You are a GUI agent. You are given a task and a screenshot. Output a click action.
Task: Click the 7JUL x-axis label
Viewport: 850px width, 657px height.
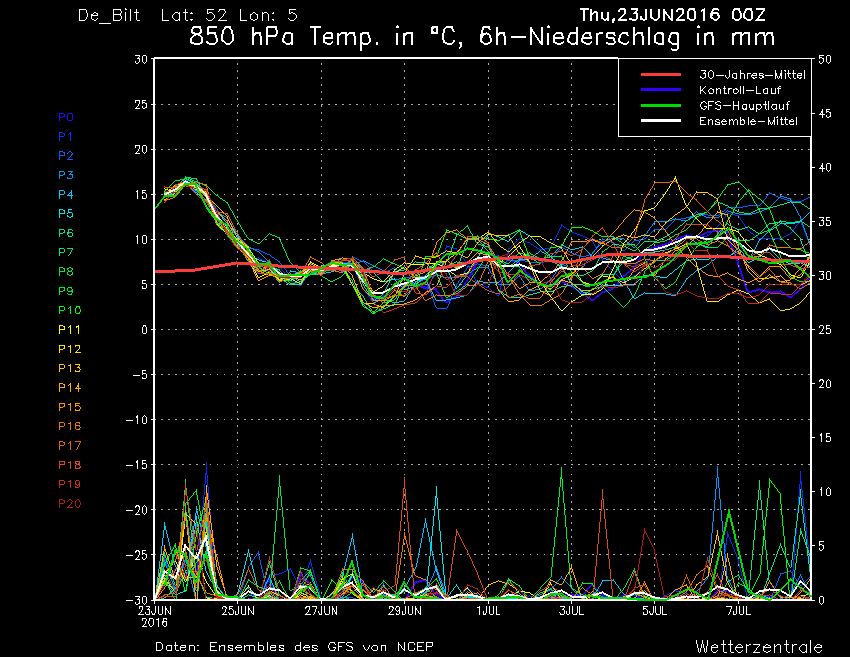(738, 611)
